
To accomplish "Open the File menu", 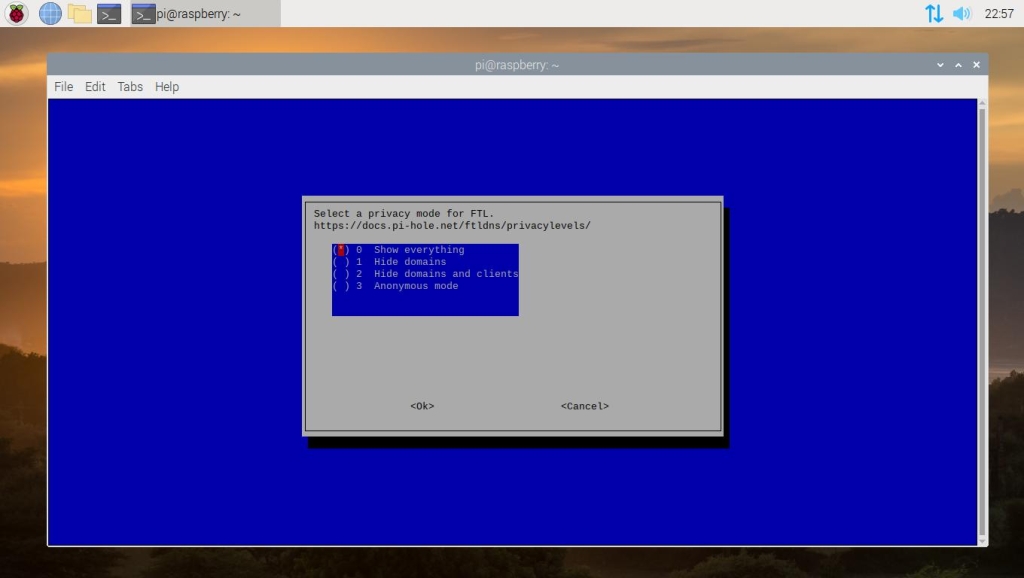I will point(64,87).
